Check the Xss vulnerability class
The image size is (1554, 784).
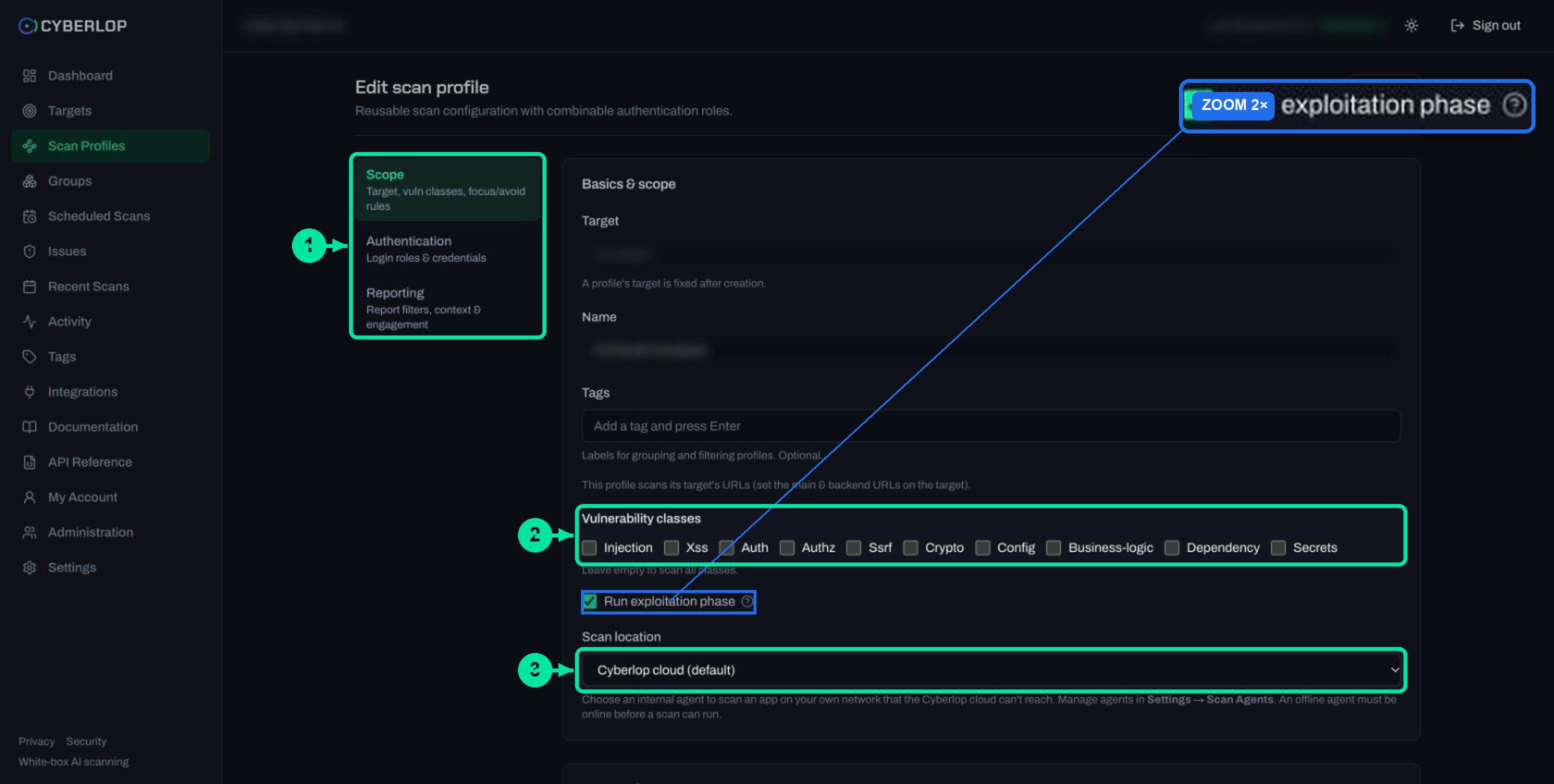[x=671, y=547]
